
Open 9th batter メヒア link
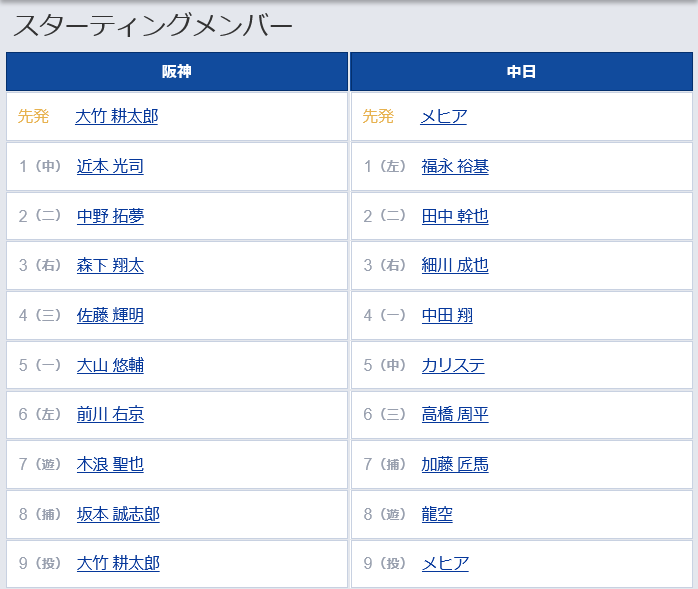pos(445,563)
